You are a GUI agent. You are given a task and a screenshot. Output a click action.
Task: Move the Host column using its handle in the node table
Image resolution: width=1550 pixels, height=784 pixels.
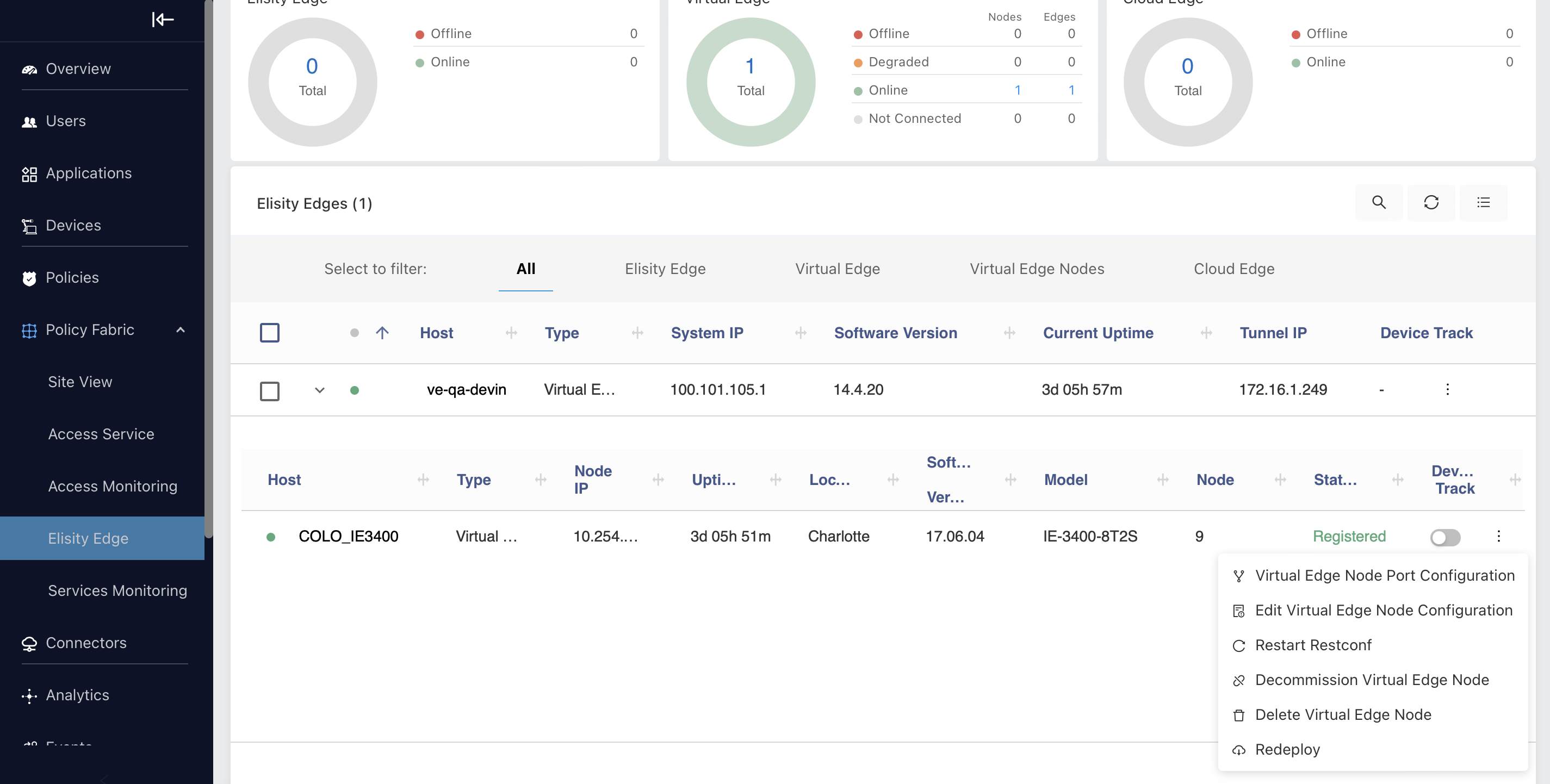tap(423, 480)
